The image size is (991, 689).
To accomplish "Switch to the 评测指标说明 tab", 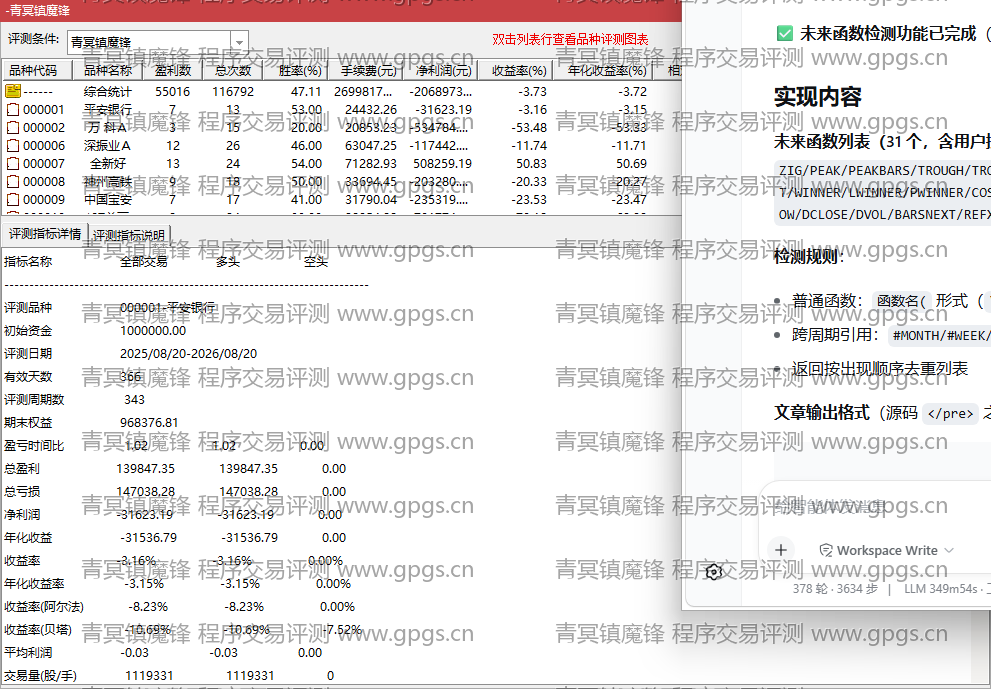I will click(129, 235).
